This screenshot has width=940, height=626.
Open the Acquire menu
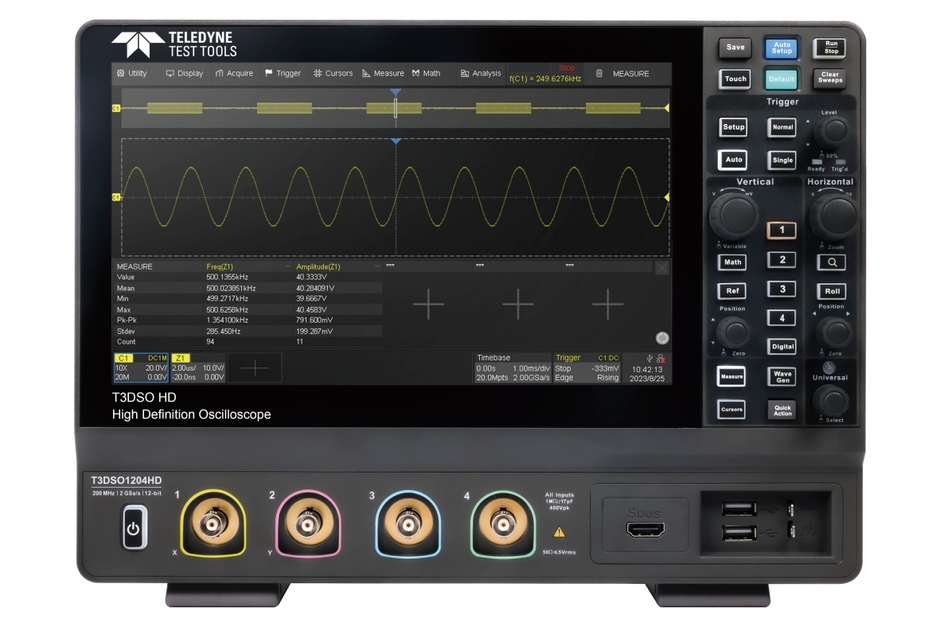[234, 73]
